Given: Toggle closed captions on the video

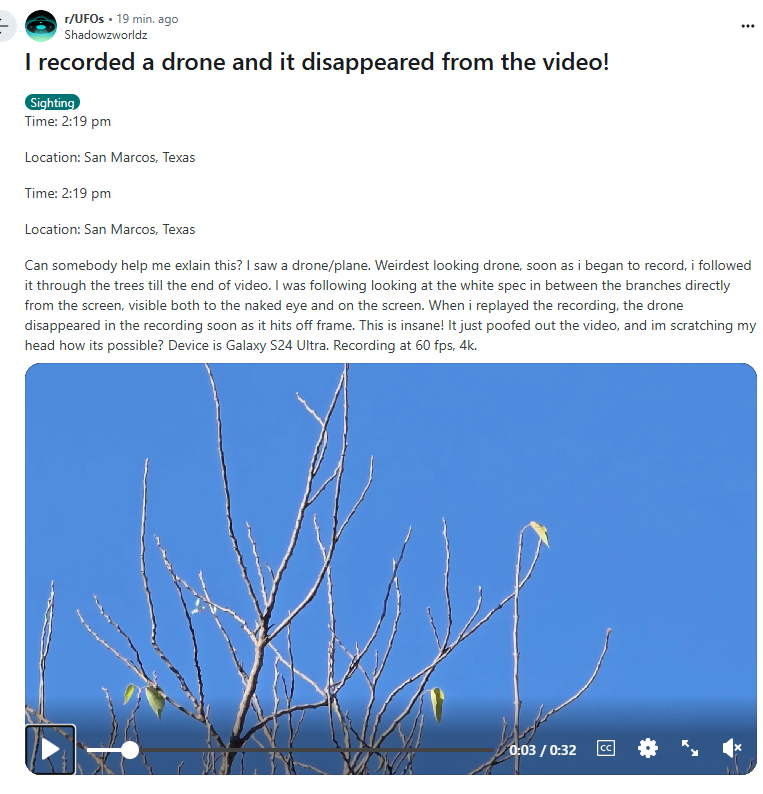Looking at the screenshot, I should (x=606, y=748).
